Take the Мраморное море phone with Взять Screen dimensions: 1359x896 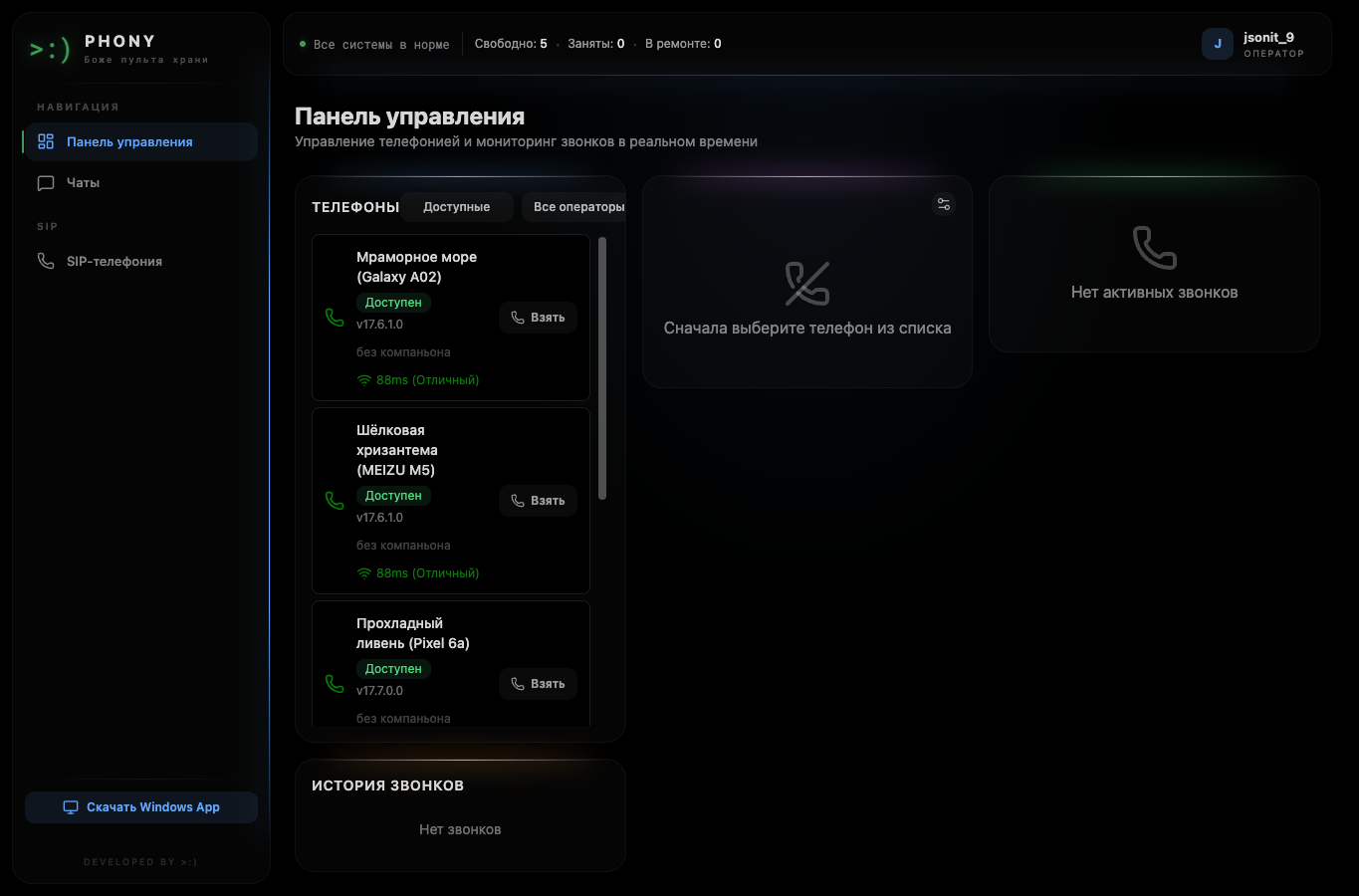pyautogui.click(x=538, y=318)
